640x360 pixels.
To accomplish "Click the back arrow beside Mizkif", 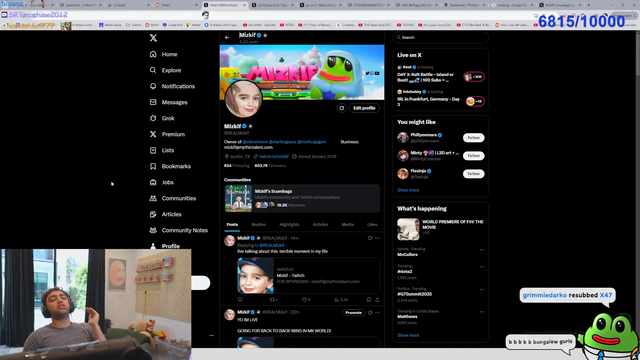I will tap(227, 38).
